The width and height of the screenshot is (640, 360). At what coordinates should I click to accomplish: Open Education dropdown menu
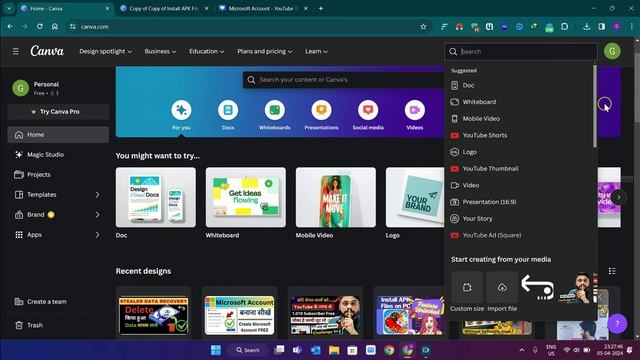coord(206,51)
